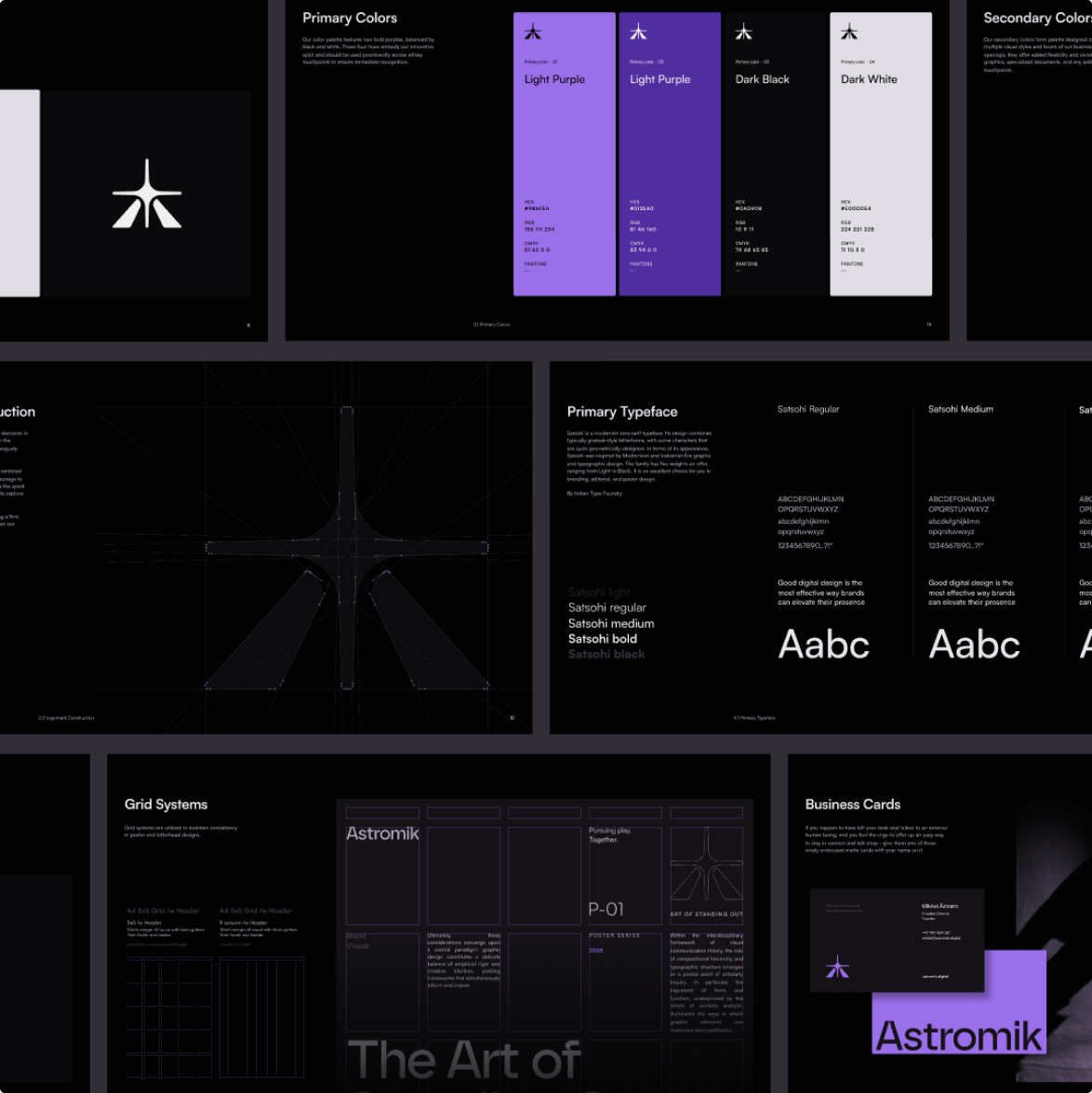Click the Satoshi Medium column title
Screen dimensions: 1092x1093
point(961,409)
